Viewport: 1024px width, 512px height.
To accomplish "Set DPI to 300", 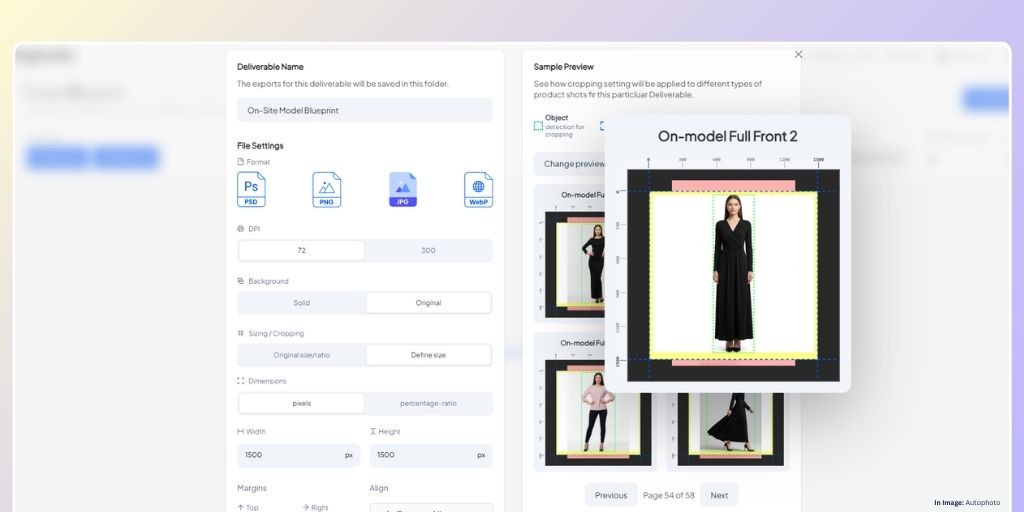I will pos(428,250).
